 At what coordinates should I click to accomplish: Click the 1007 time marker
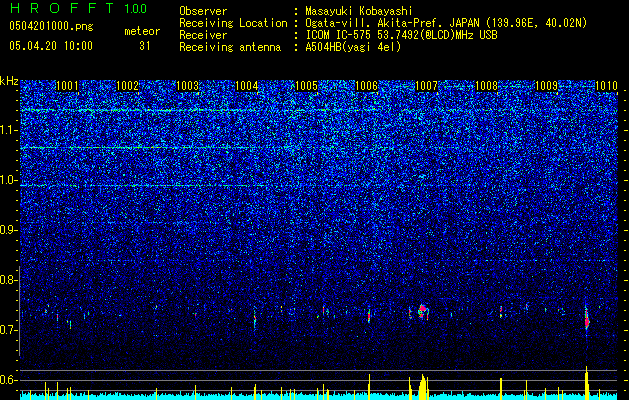point(426,86)
